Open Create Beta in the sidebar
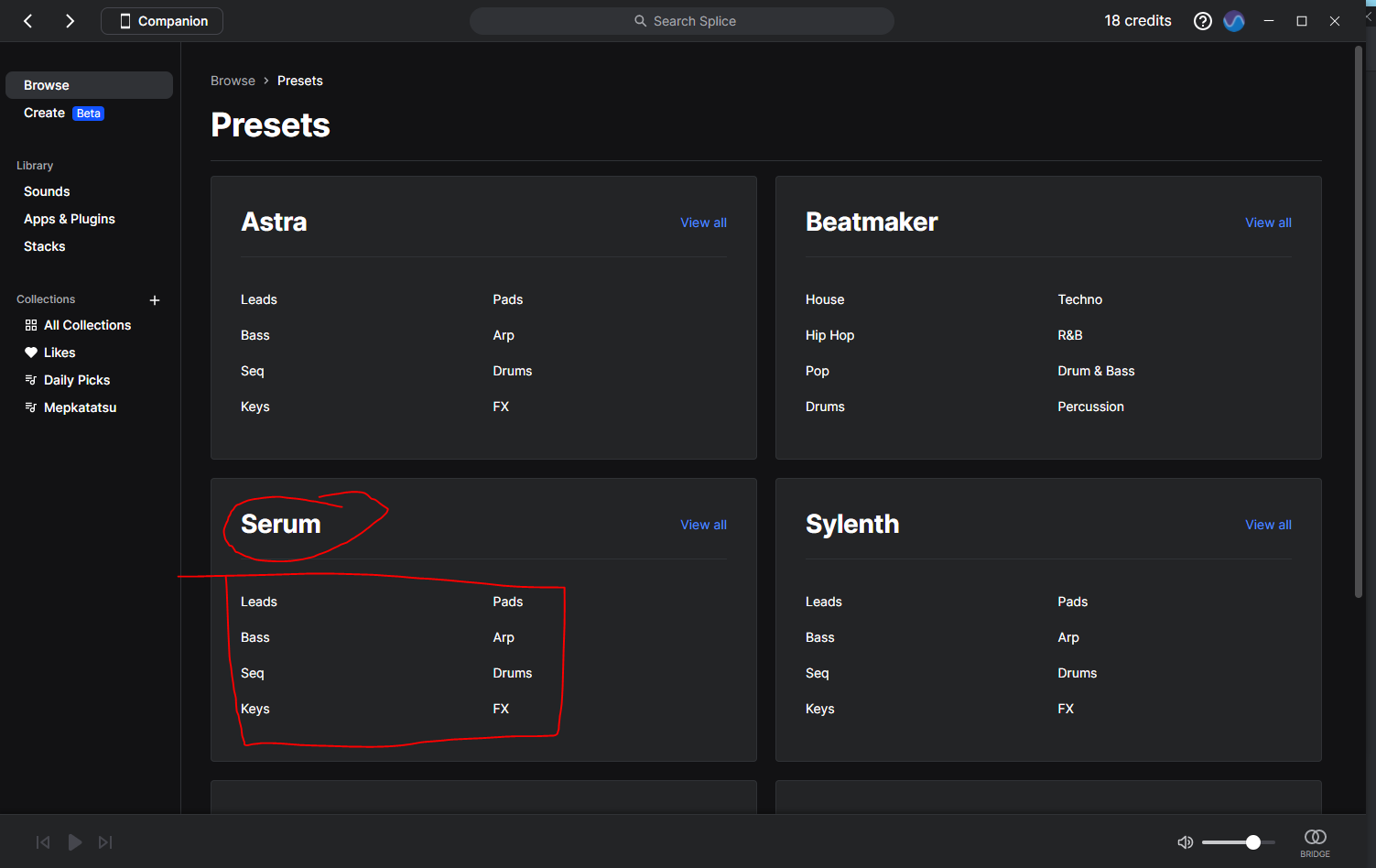 click(64, 113)
